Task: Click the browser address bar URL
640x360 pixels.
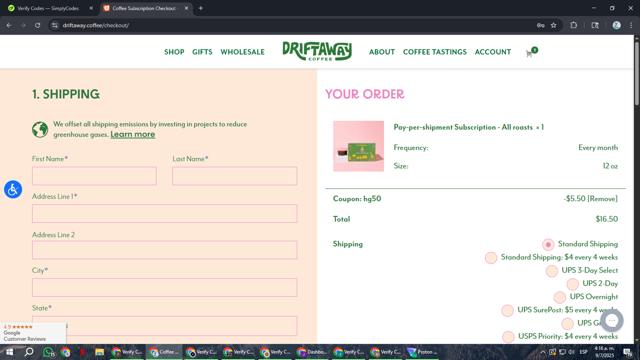Action: (x=96, y=25)
